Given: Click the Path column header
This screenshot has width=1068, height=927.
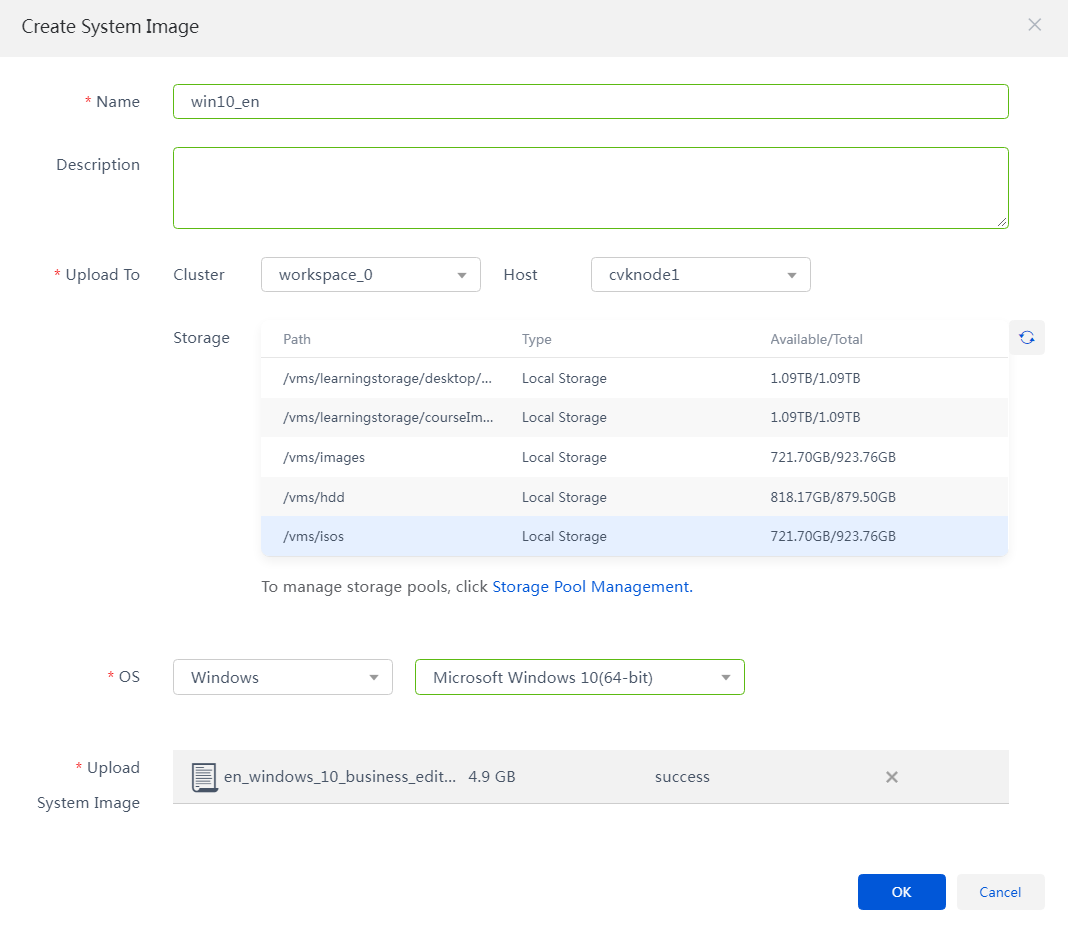Looking at the screenshot, I should point(297,339).
